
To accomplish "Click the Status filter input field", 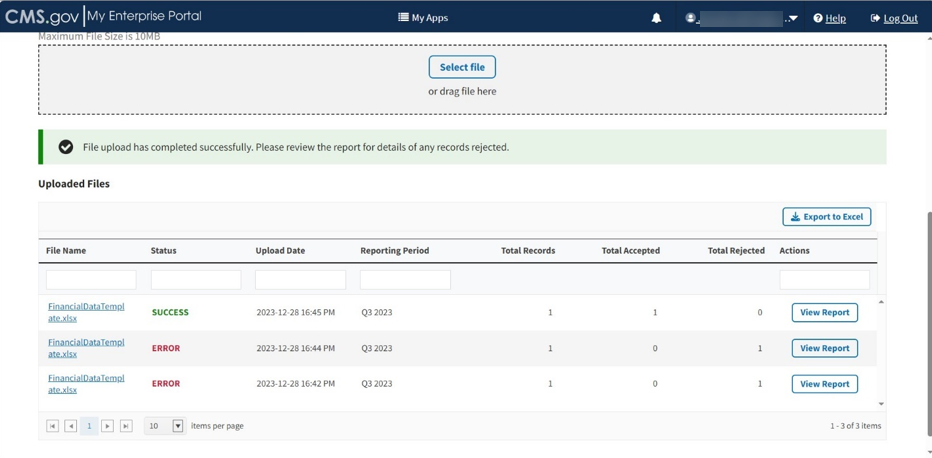I will pyautogui.click(x=195, y=280).
